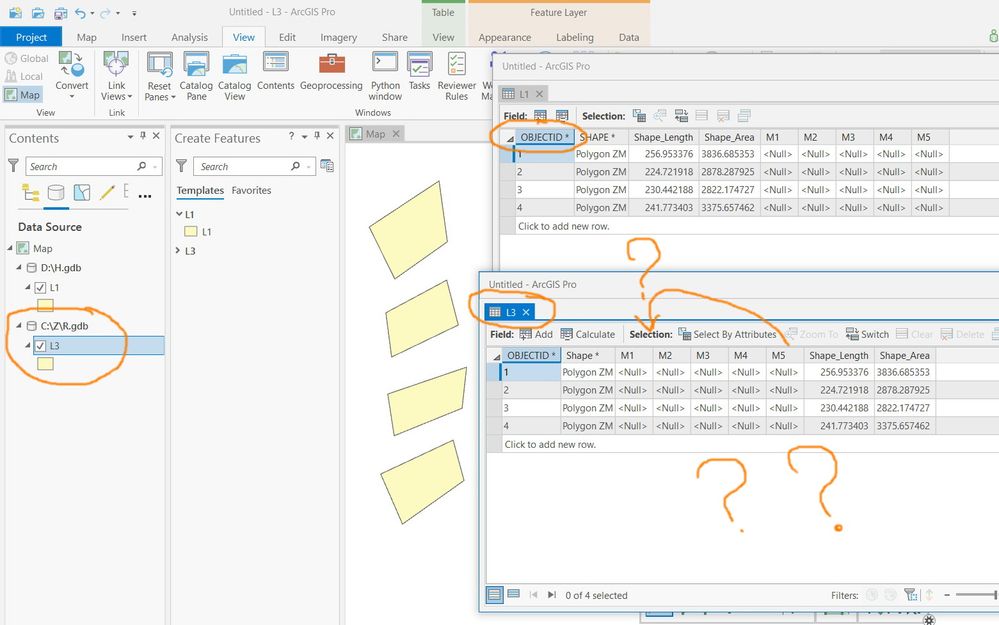Click List By Data Source icon

pyautogui.click(x=56, y=193)
